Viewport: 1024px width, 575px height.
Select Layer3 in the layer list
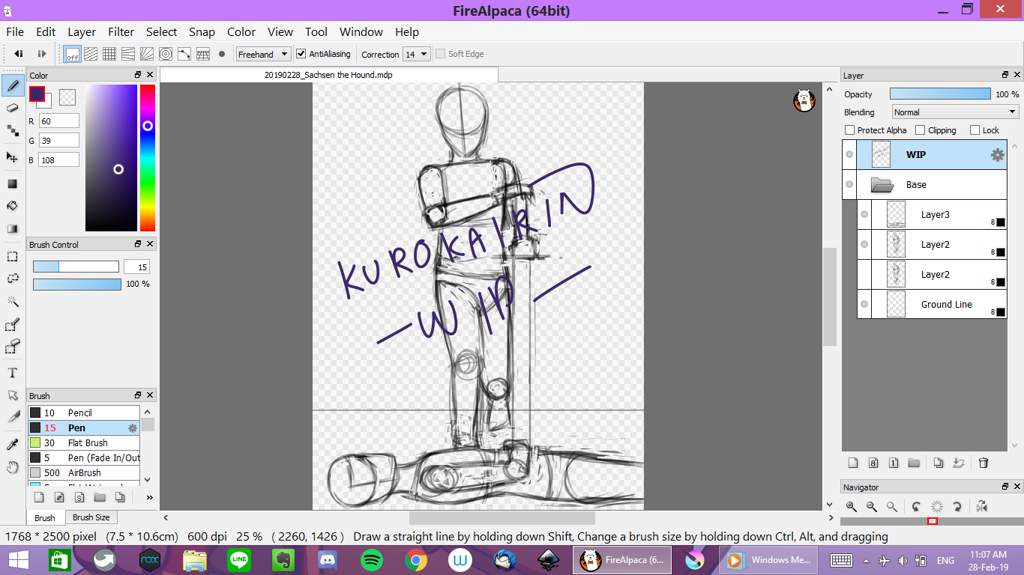[x=932, y=214]
